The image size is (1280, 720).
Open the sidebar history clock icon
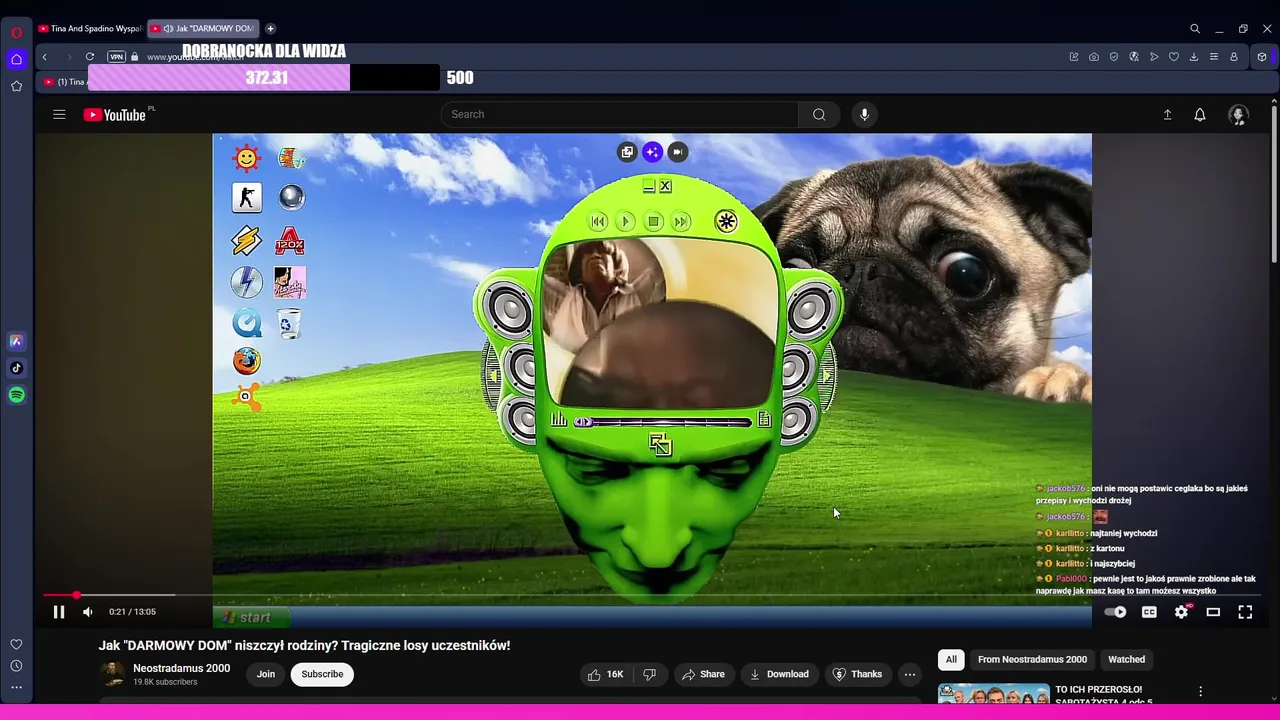coord(16,666)
